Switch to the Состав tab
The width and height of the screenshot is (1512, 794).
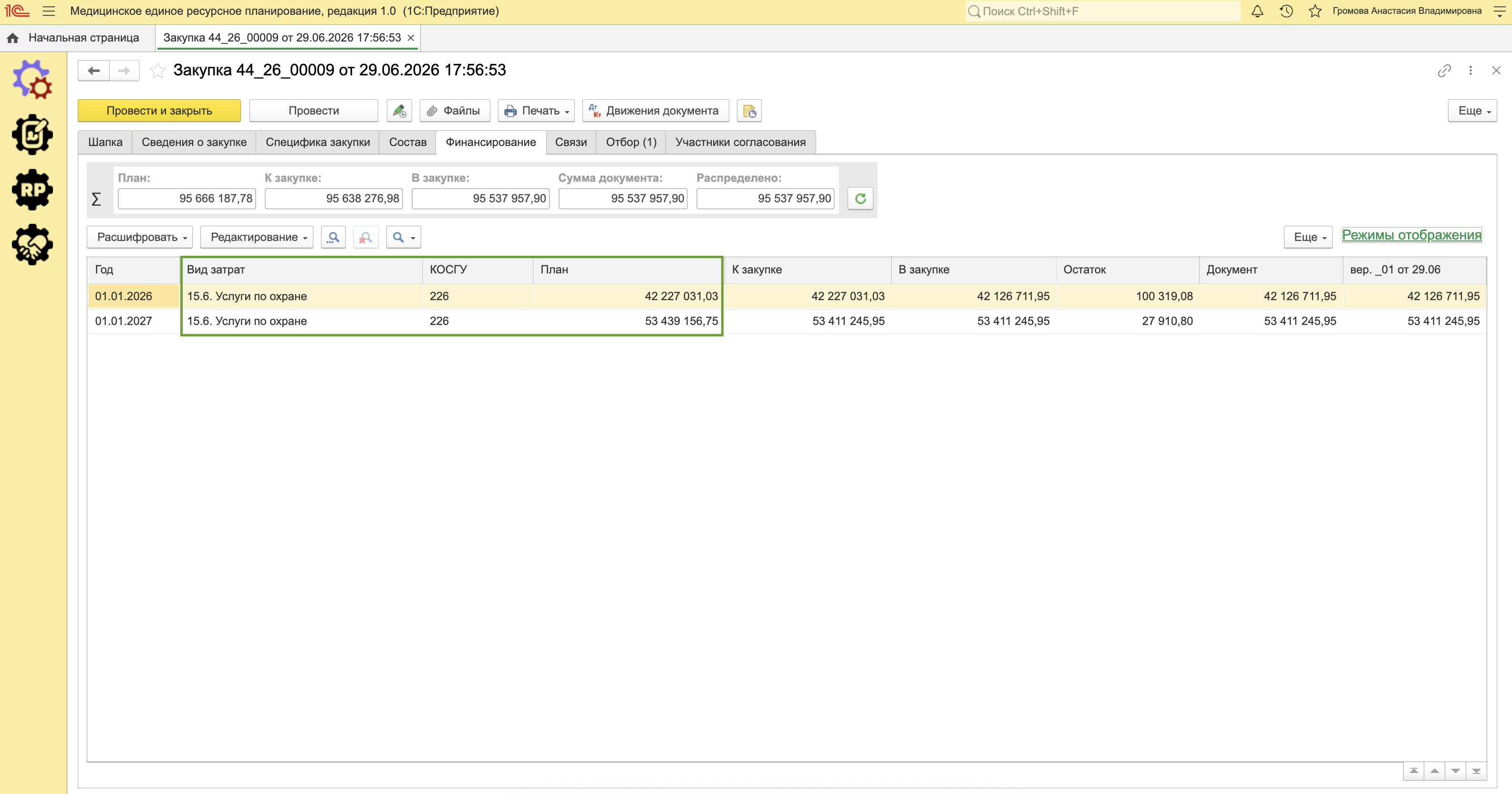pos(407,142)
